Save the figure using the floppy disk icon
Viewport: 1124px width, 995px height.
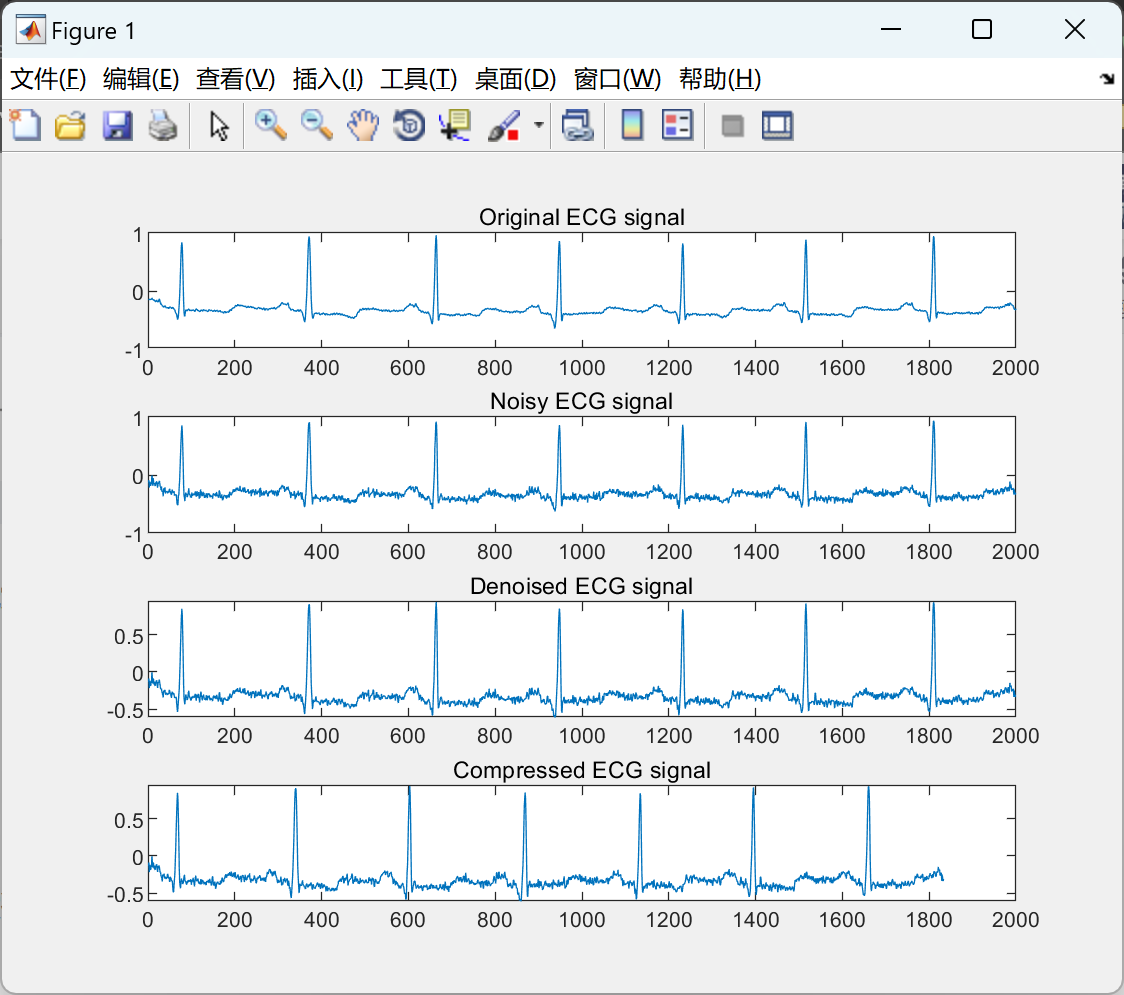pos(117,125)
